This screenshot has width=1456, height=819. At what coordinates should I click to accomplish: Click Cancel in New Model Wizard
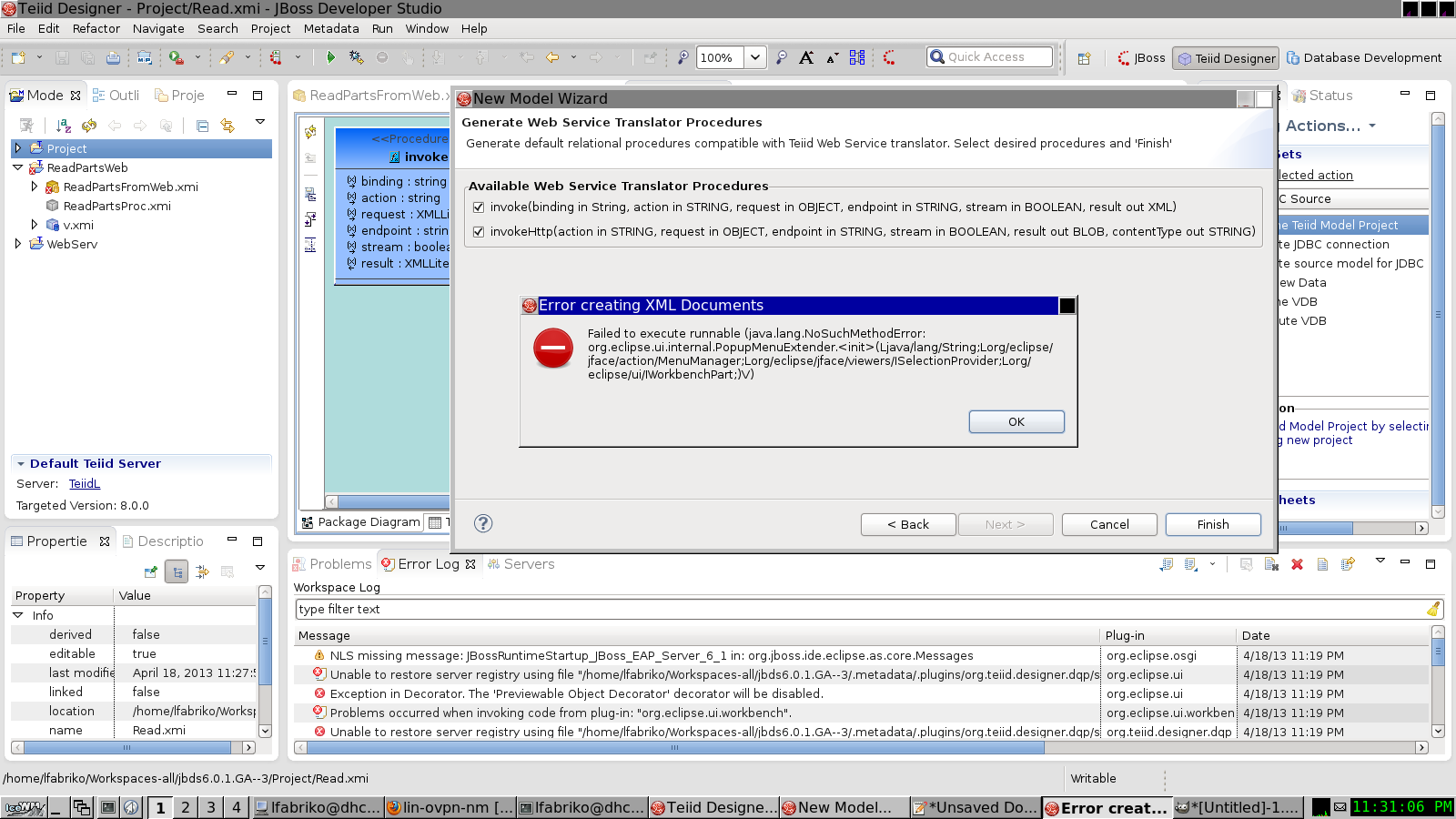click(1109, 524)
